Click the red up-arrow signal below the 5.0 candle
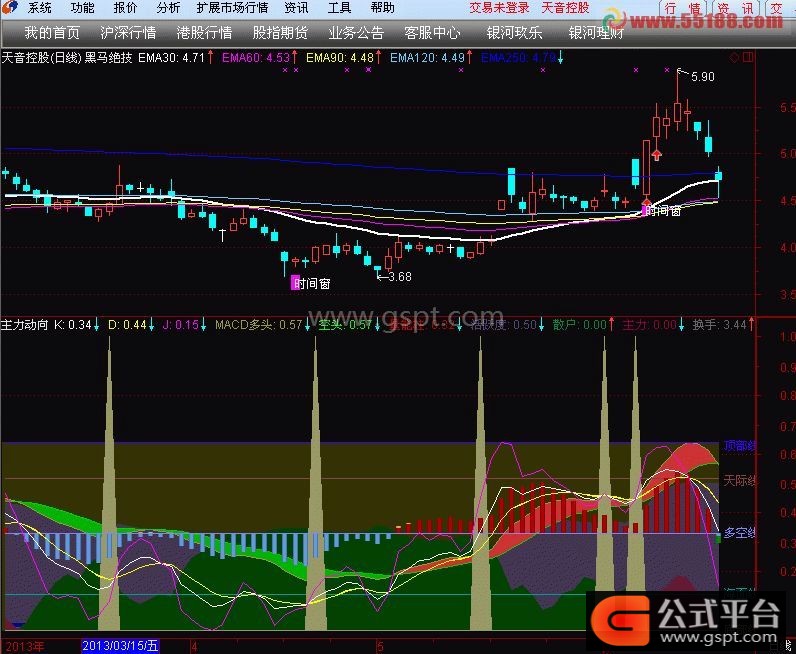 click(657, 155)
